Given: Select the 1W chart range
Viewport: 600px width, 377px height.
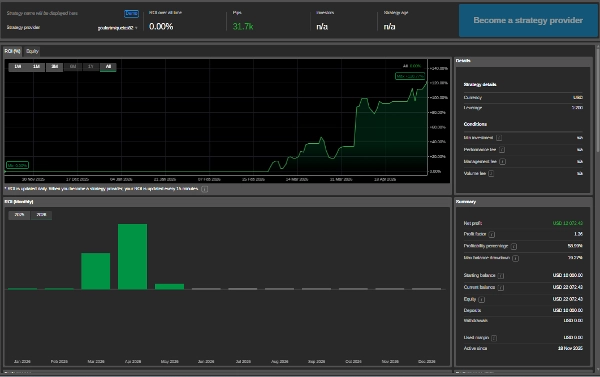Looking at the screenshot, I should [18, 67].
